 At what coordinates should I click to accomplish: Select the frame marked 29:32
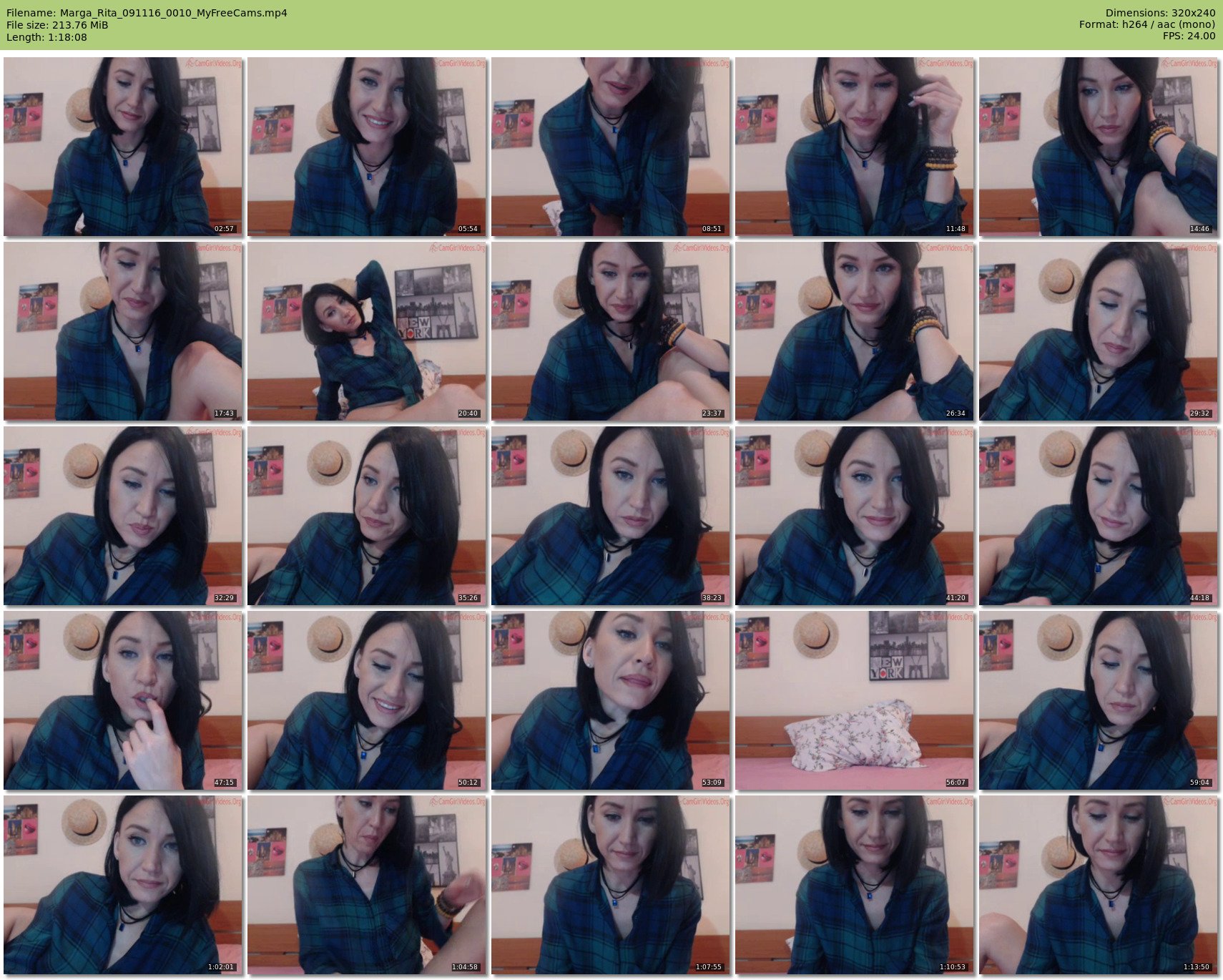coord(1098,331)
